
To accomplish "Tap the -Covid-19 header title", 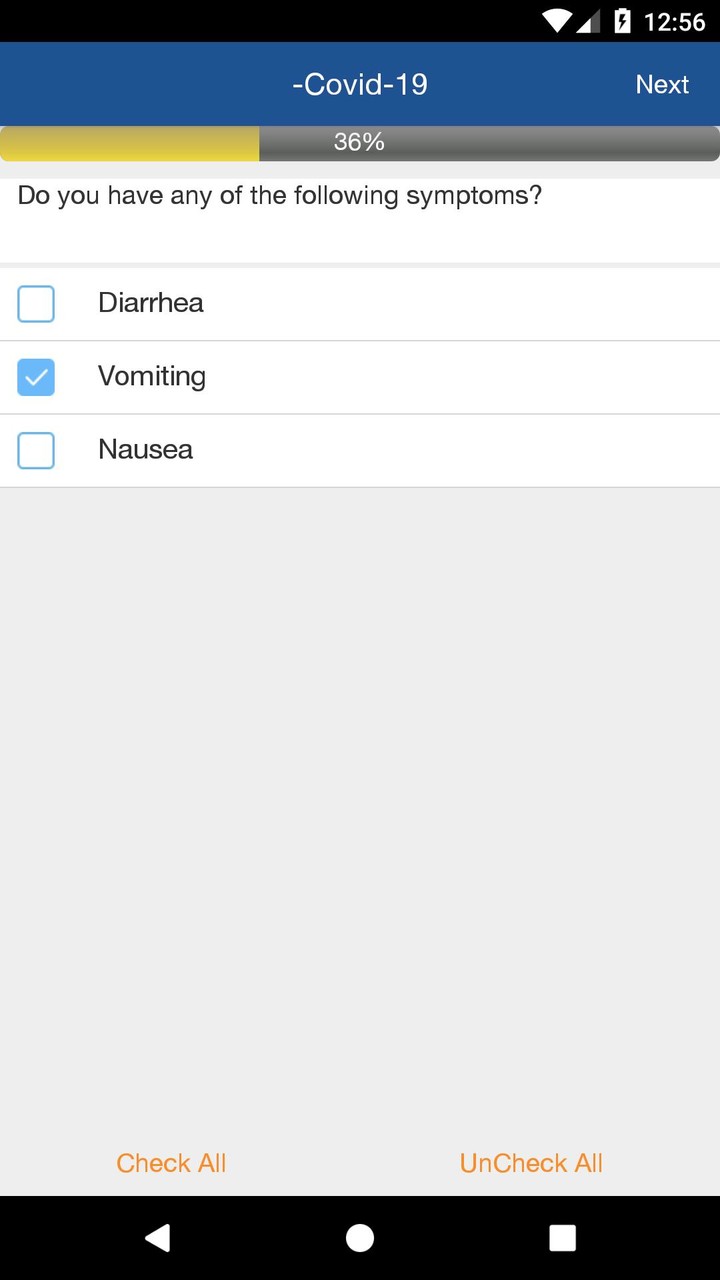I will [360, 85].
